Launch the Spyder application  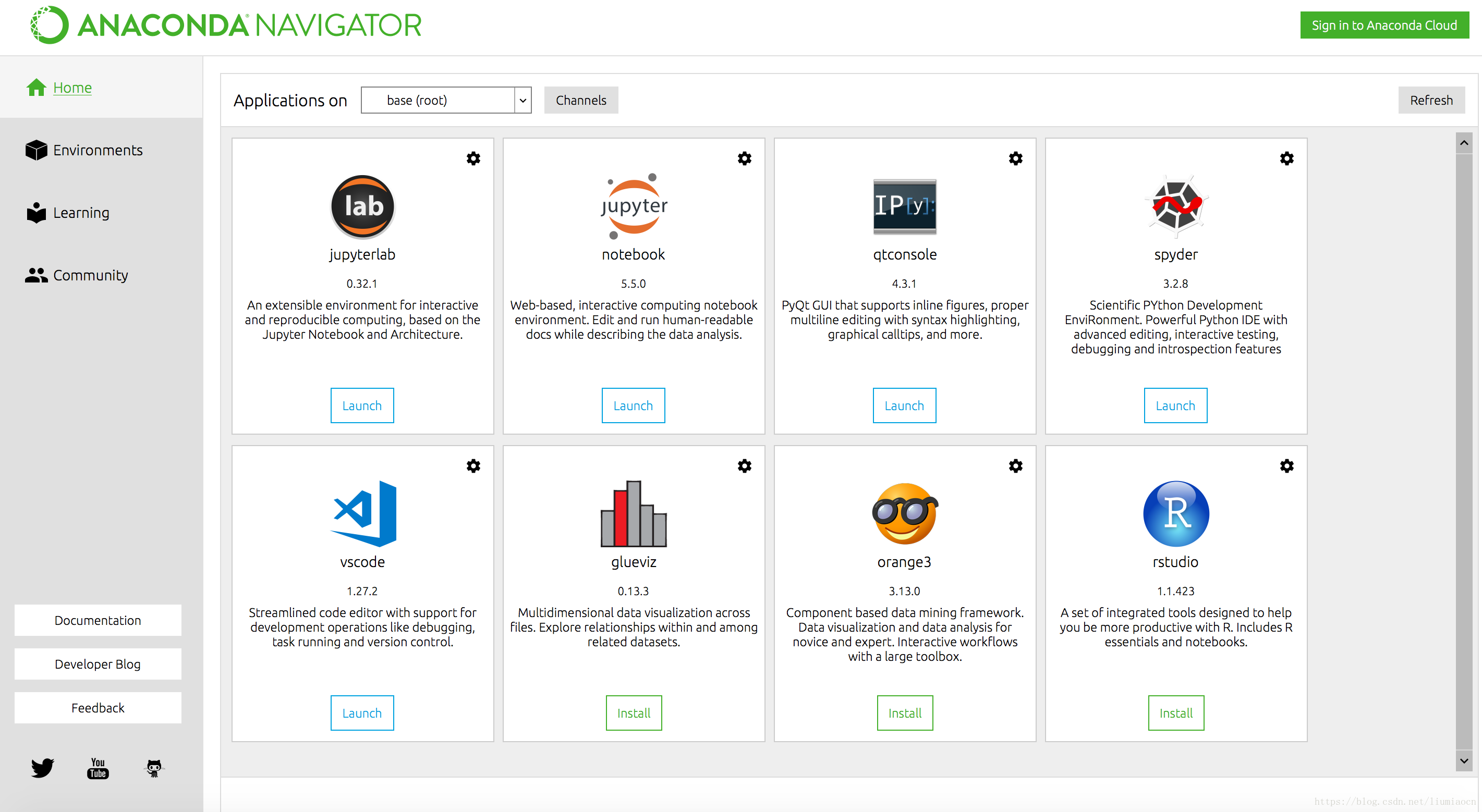pyautogui.click(x=1175, y=405)
